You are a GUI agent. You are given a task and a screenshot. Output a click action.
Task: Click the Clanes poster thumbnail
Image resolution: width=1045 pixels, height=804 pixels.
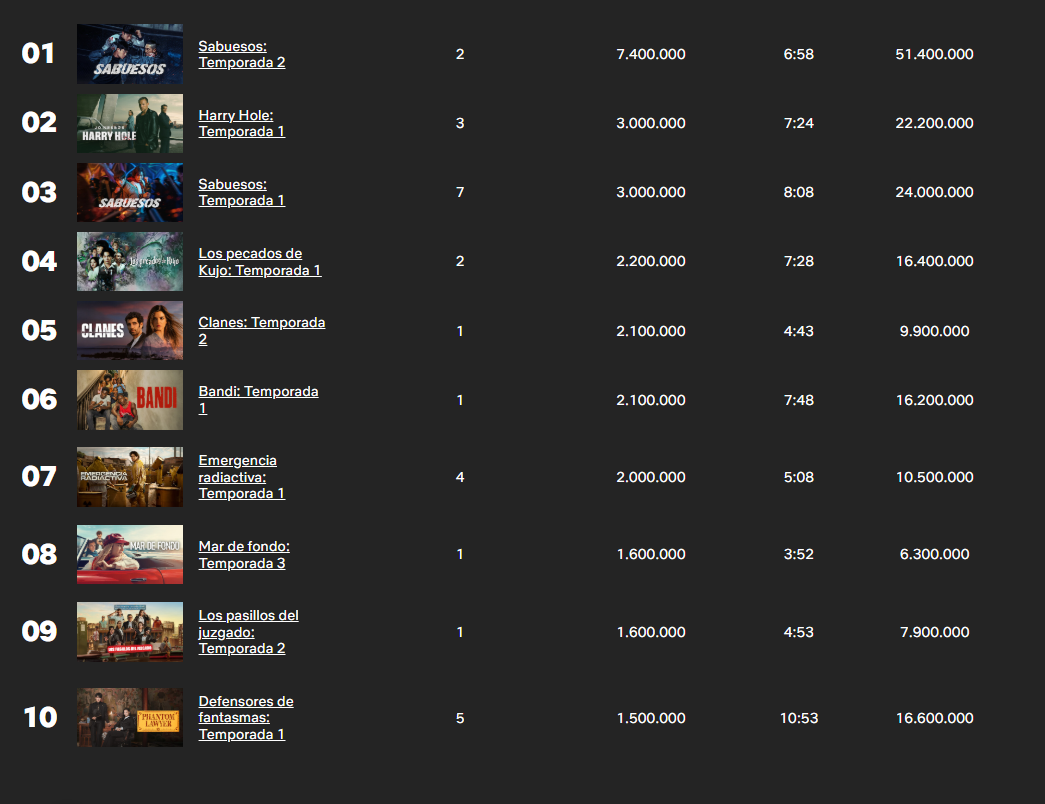[130, 330]
